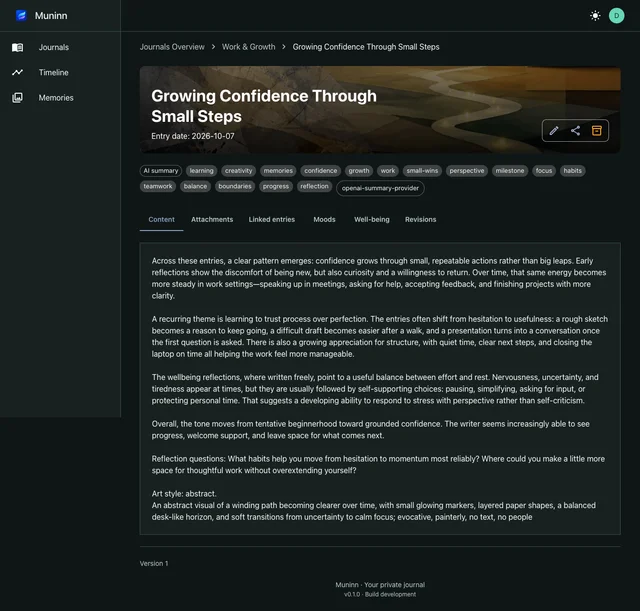Click the reflection tag

tap(314, 186)
